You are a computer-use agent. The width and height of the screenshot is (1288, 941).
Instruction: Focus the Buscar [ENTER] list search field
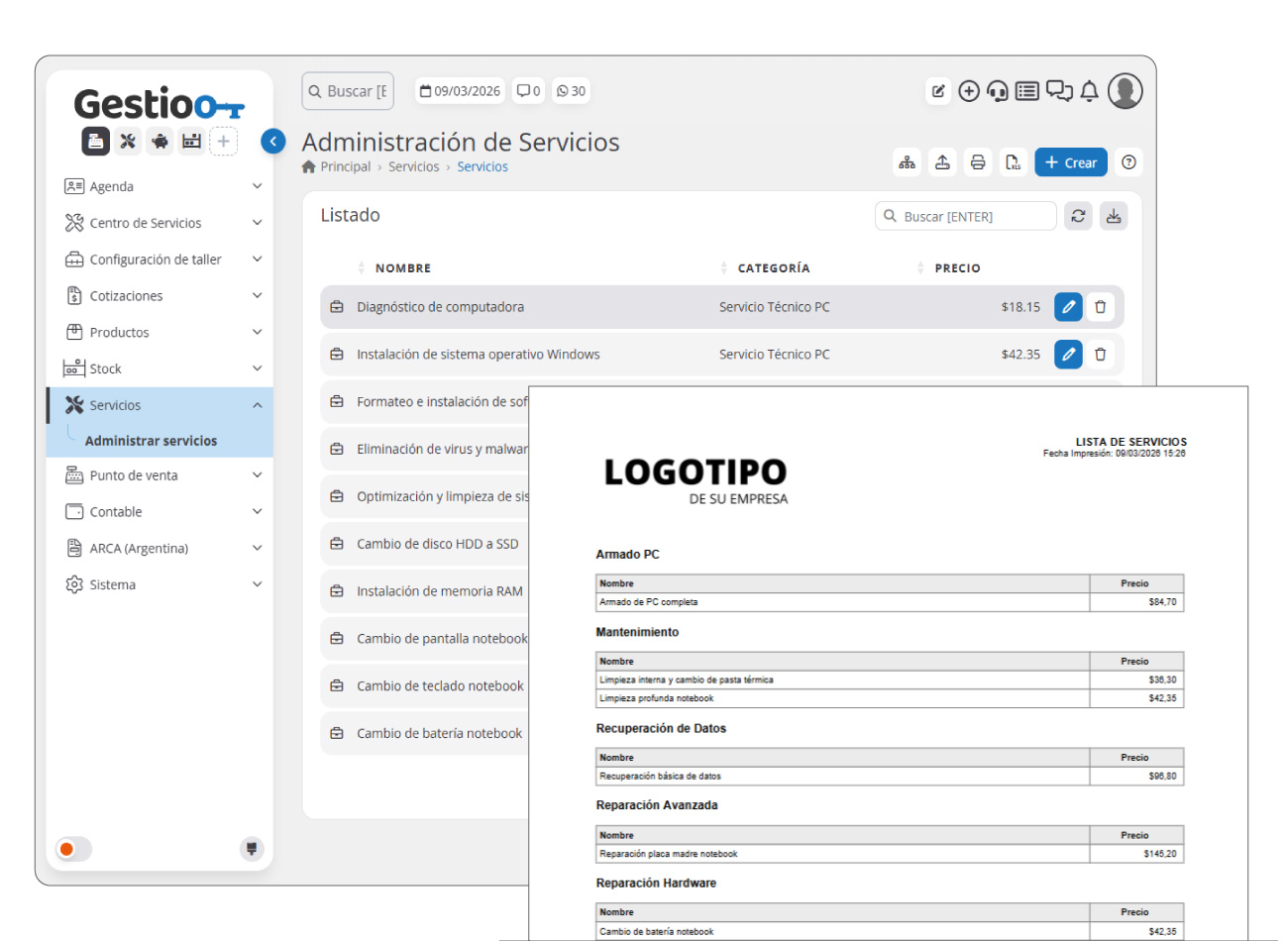[966, 216]
